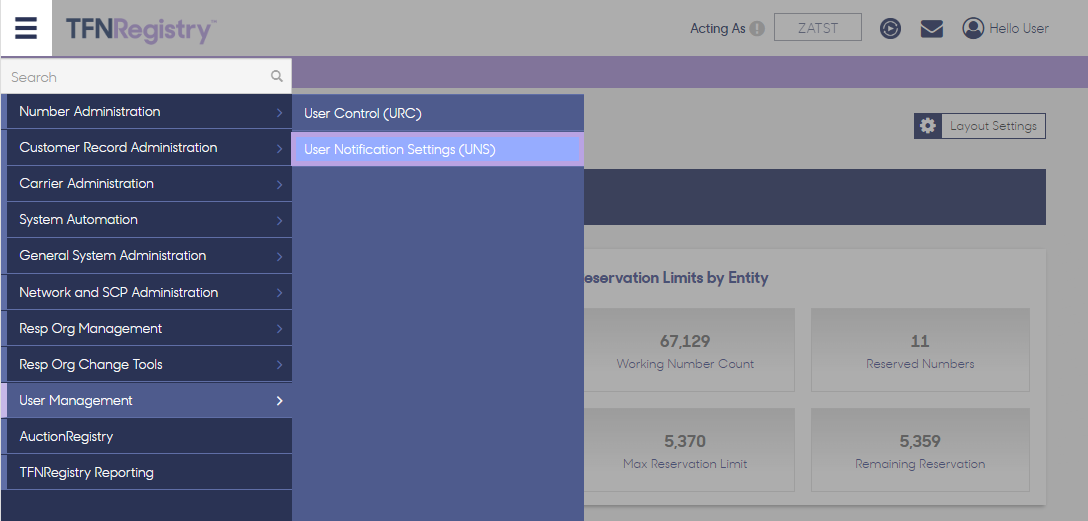Viewport: 1088px width, 521px height.
Task: Click the Hello User link
Action: pyautogui.click(x=1019, y=28)
